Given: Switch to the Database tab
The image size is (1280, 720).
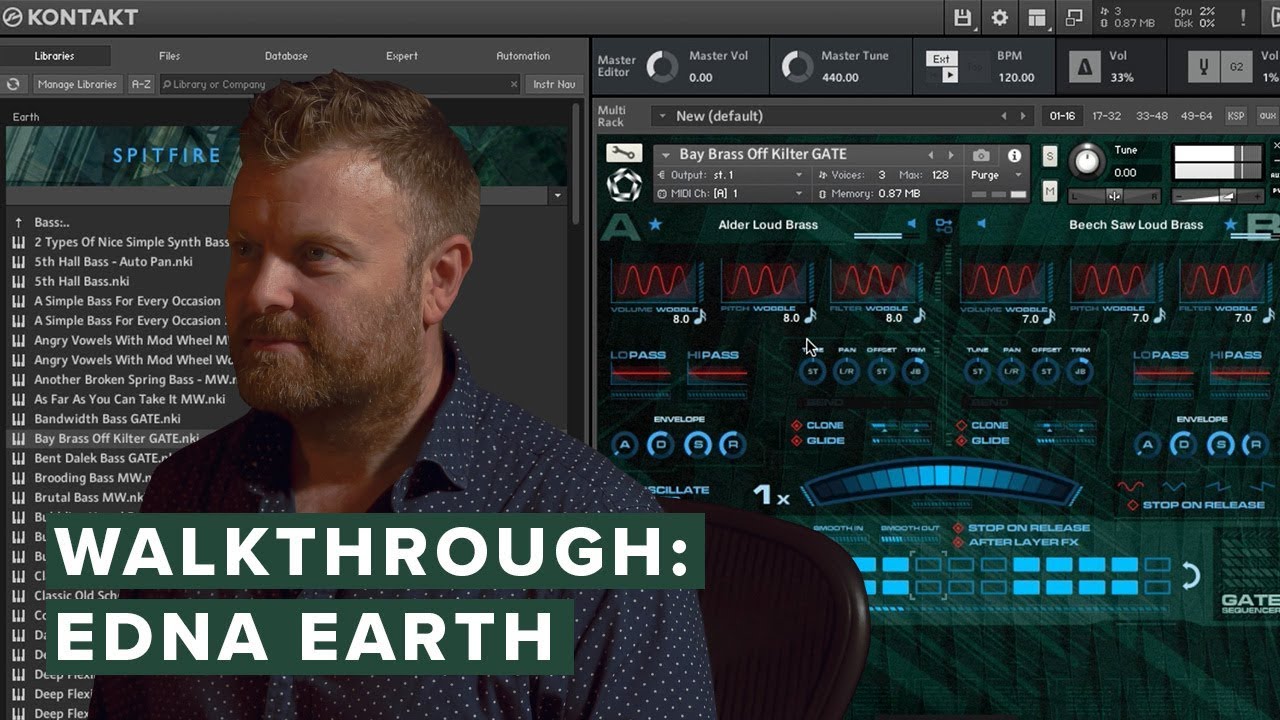Looking at the screenshot, I should [286, 56].
